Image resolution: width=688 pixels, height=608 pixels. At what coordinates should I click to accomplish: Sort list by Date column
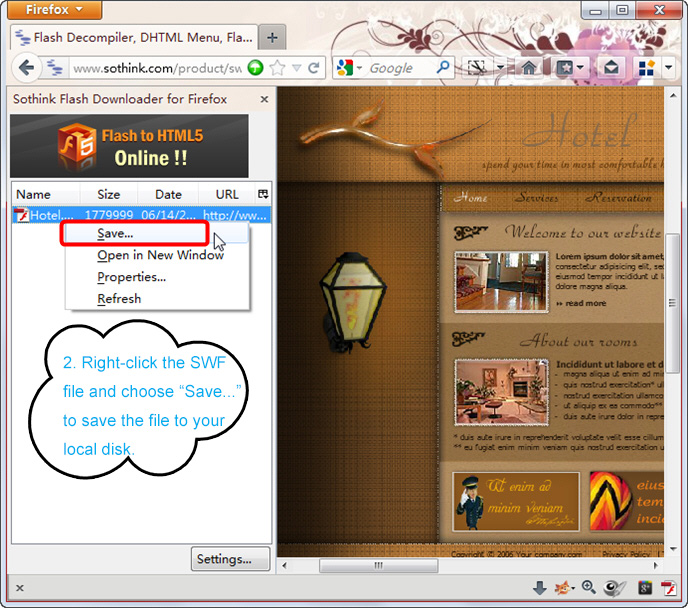coord(168,194)
